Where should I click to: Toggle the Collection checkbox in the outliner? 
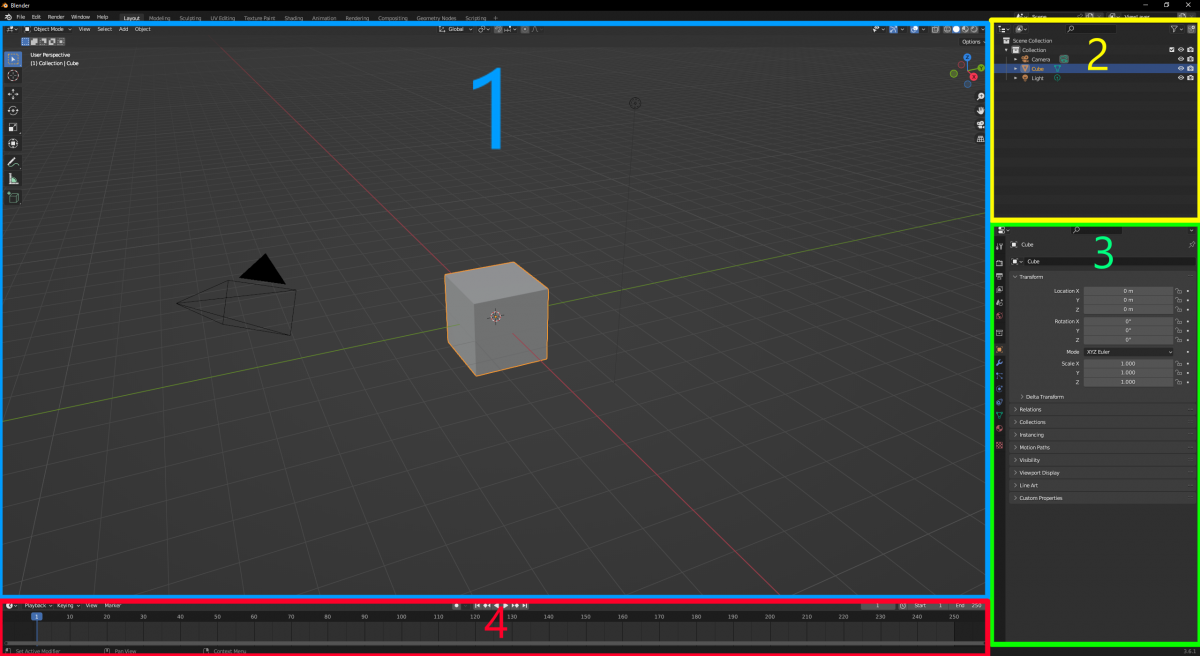(x=1171, y=50)
